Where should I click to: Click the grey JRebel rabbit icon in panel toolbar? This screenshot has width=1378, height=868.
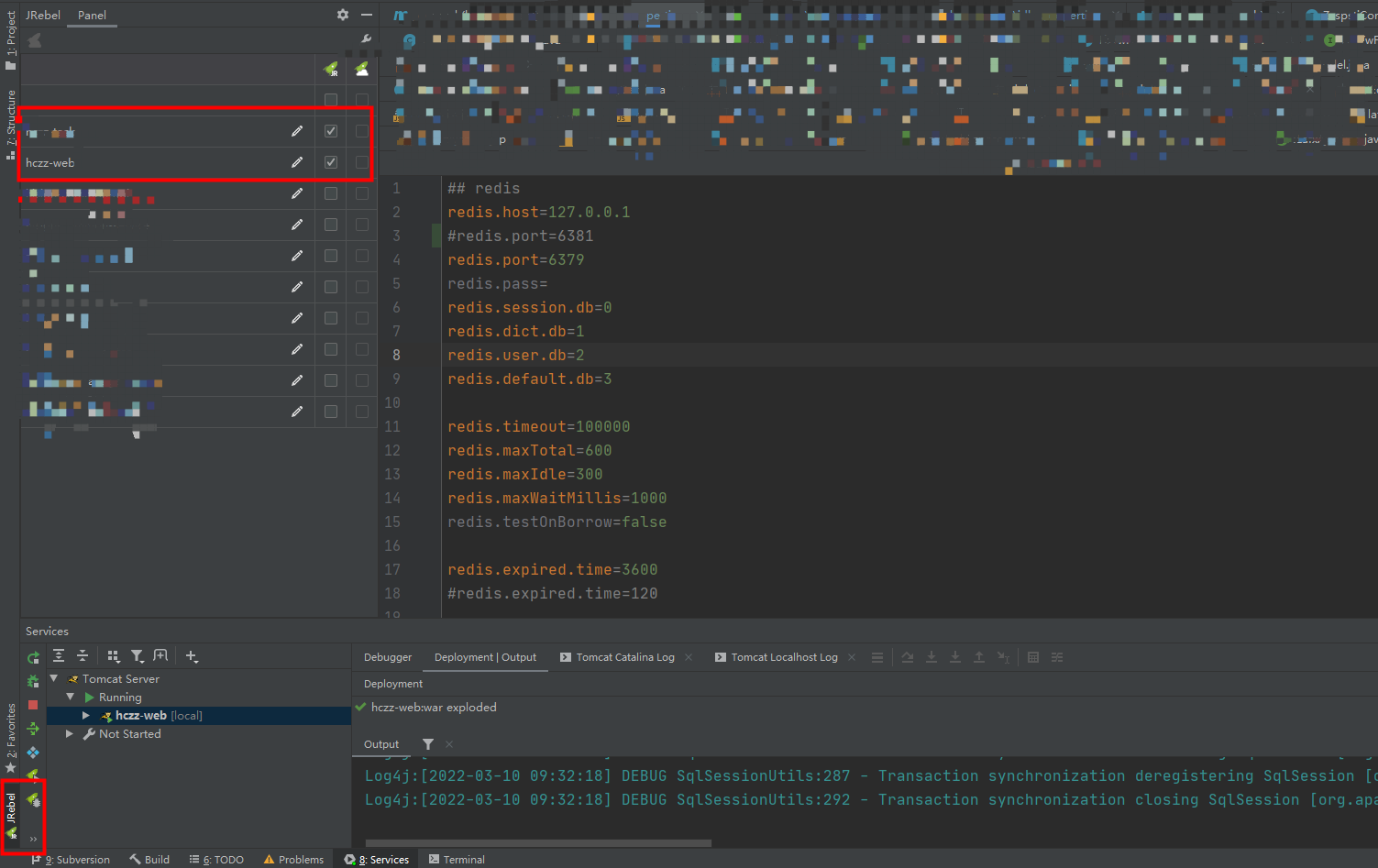point(35,40)
